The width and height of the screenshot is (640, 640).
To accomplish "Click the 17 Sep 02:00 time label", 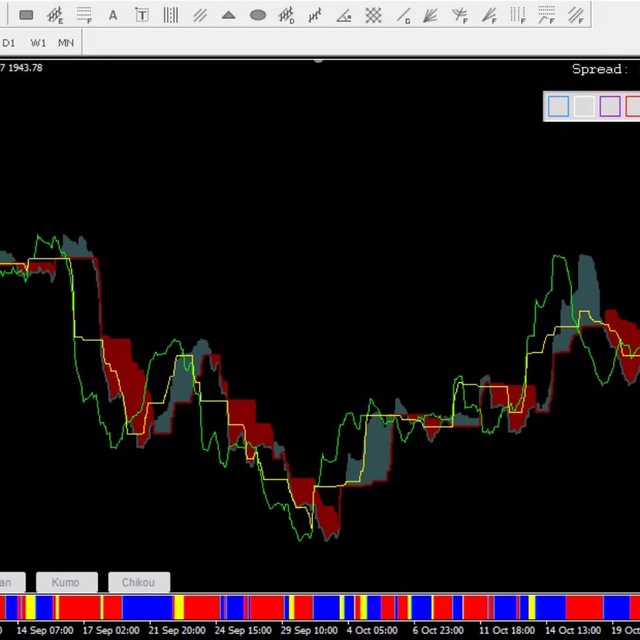I will tap(111, 631).
